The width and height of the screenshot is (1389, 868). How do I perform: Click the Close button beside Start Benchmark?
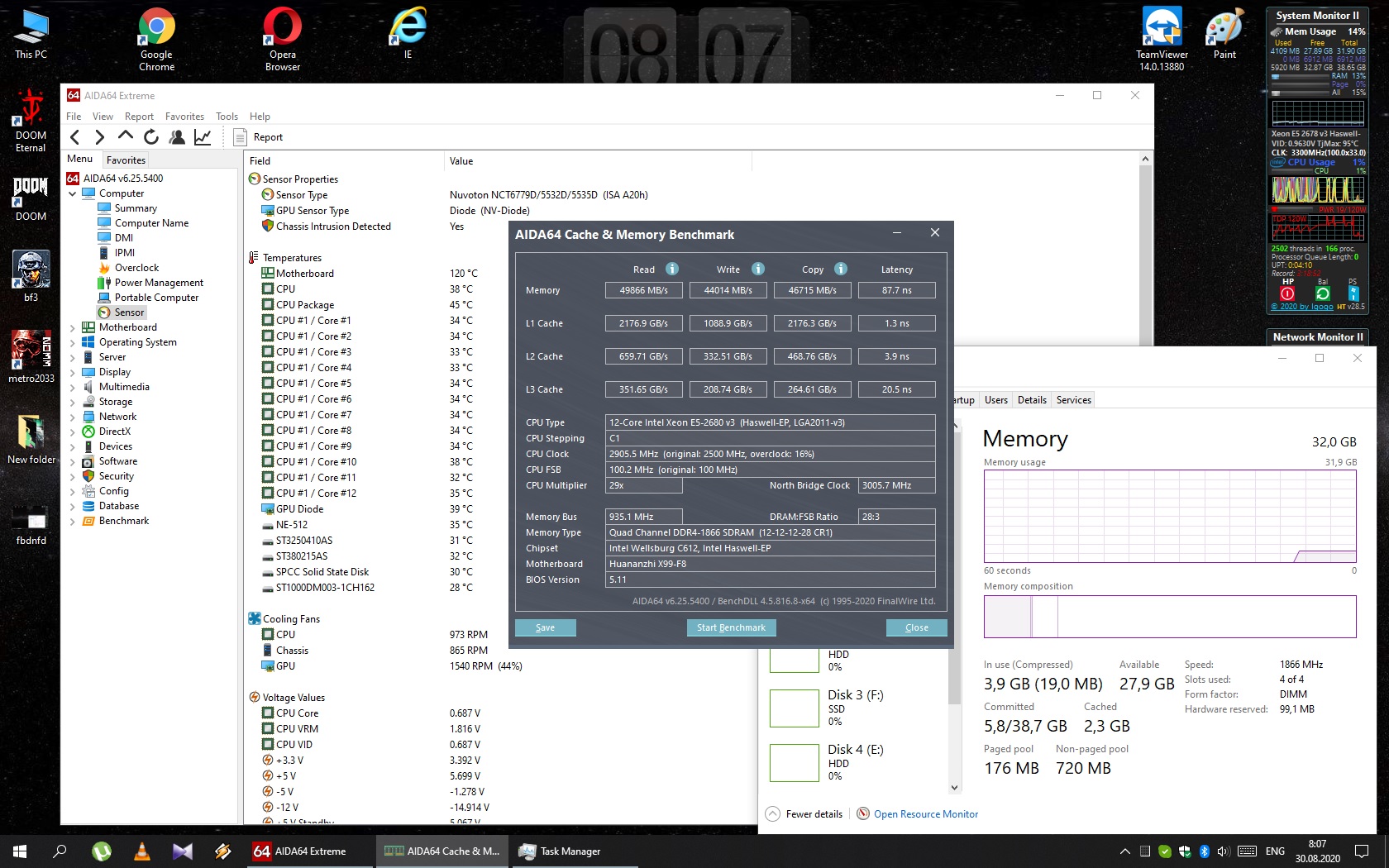tap(916, 627)
